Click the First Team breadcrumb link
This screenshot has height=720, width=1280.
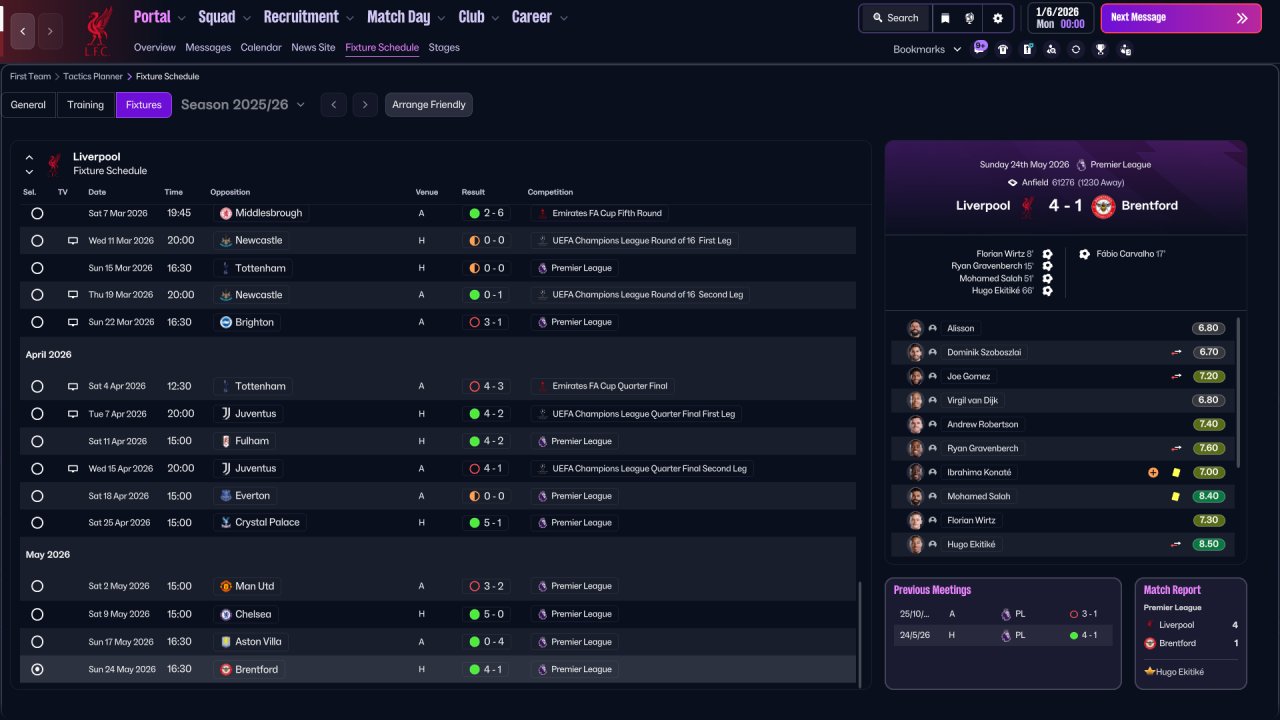pyautogui.click(x=30, y=77)
